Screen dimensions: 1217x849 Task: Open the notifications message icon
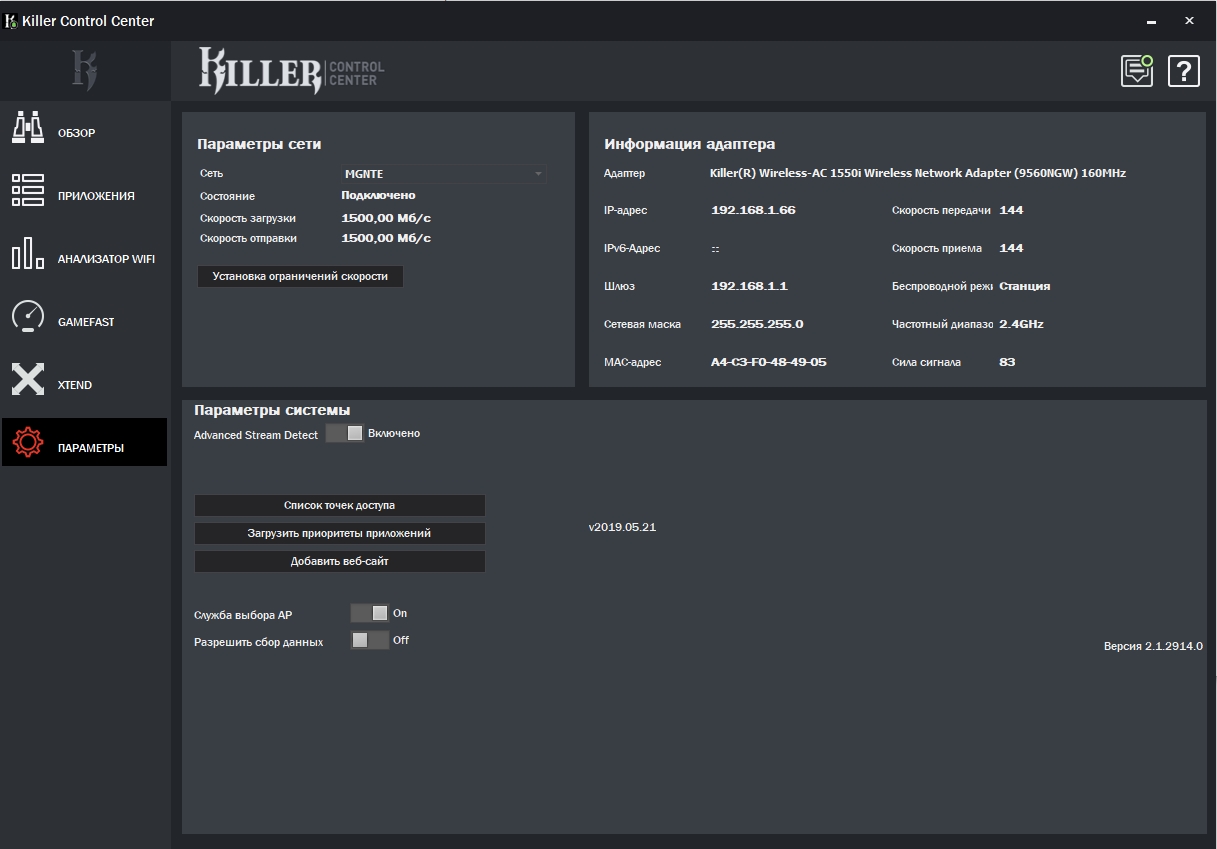tap(1137, 70)
